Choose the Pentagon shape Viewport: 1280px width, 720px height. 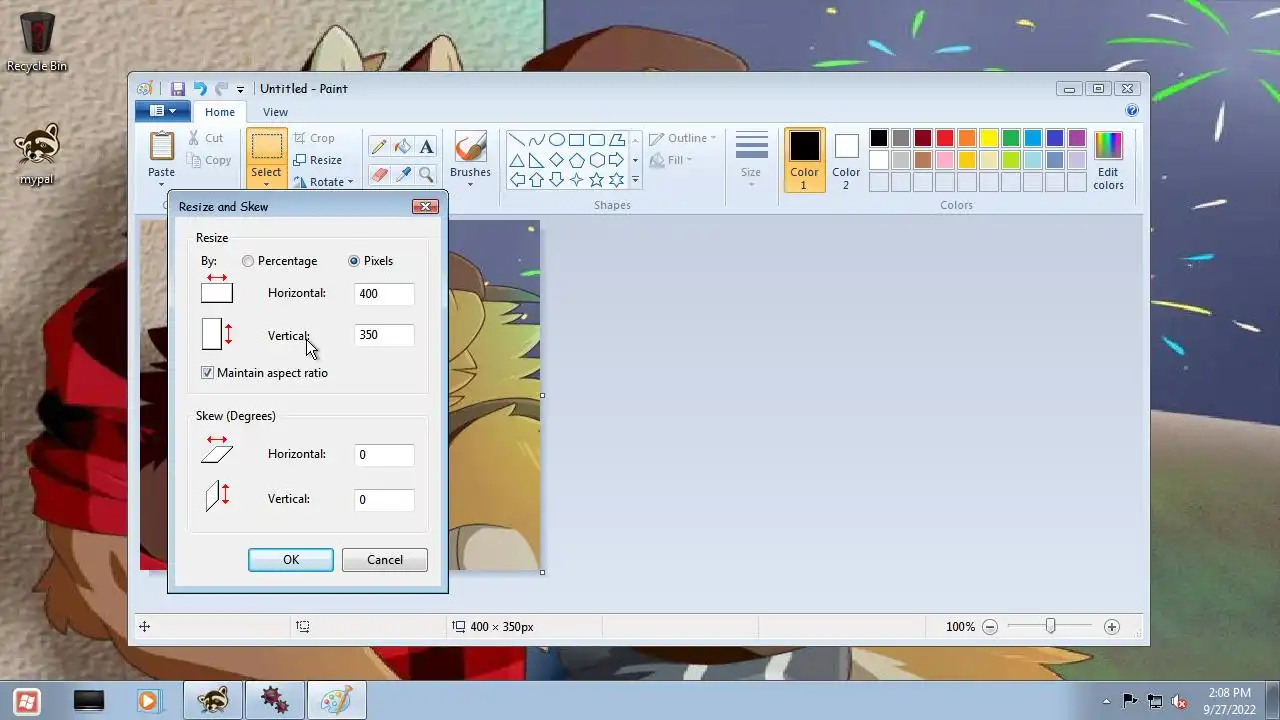(x=577, y=160)
